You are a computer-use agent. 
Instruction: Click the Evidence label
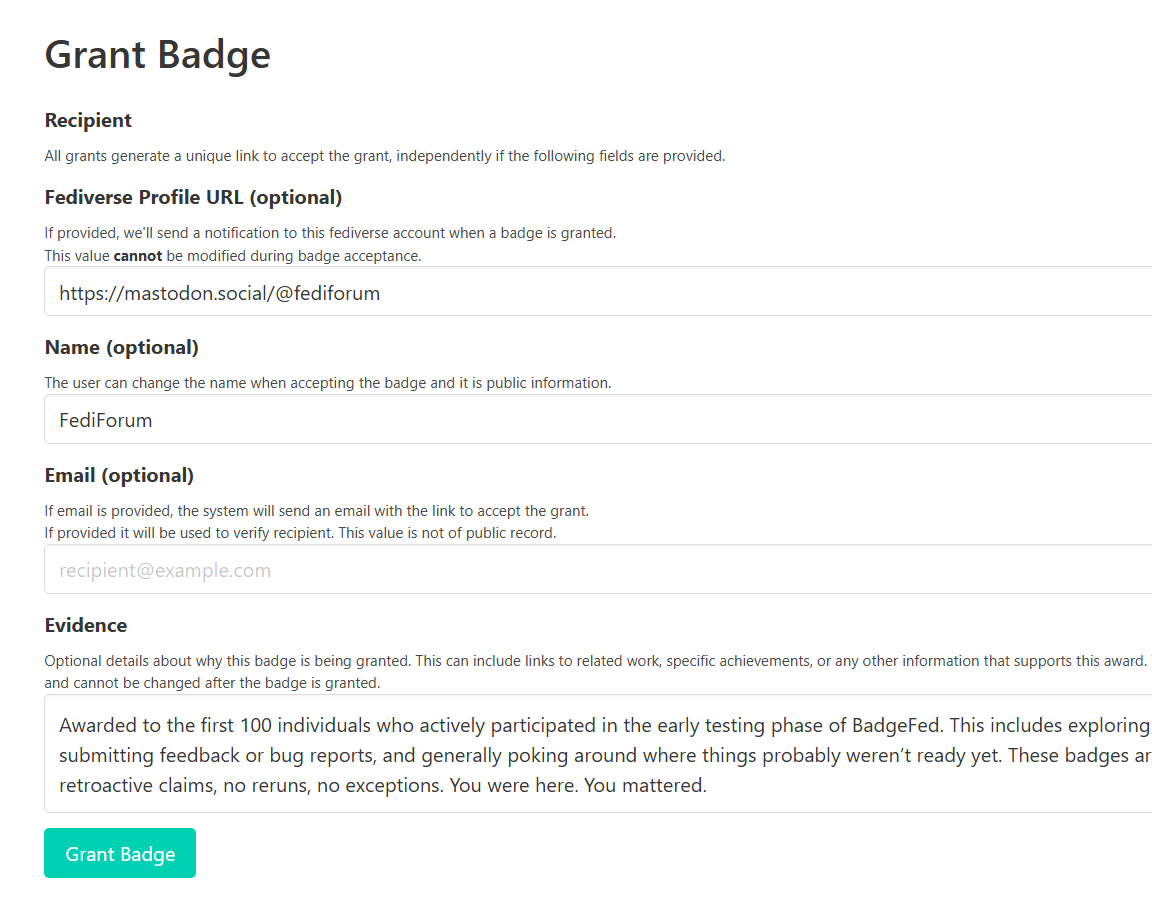click(86, 625)
